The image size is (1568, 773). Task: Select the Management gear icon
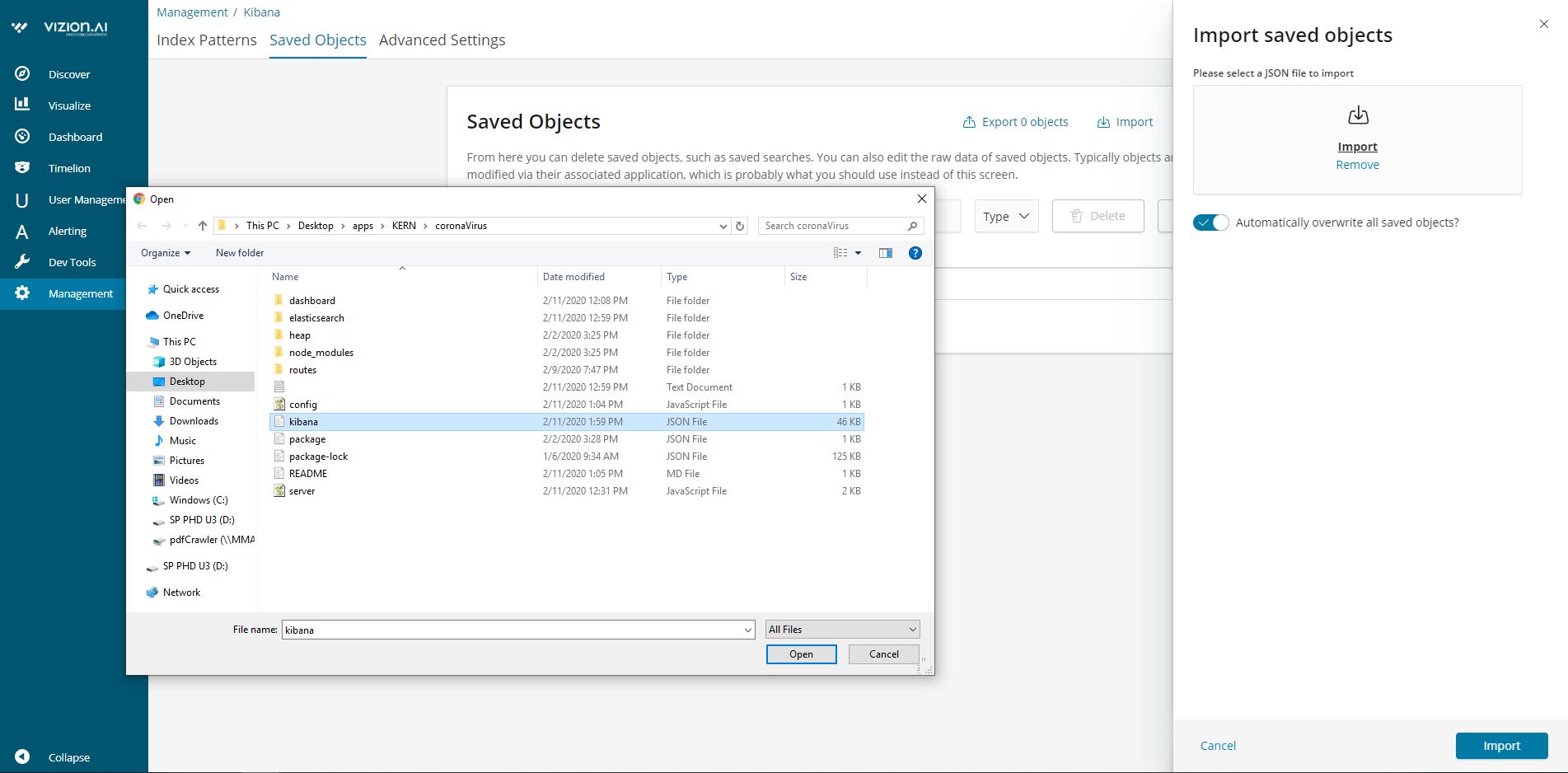[22, 293]
